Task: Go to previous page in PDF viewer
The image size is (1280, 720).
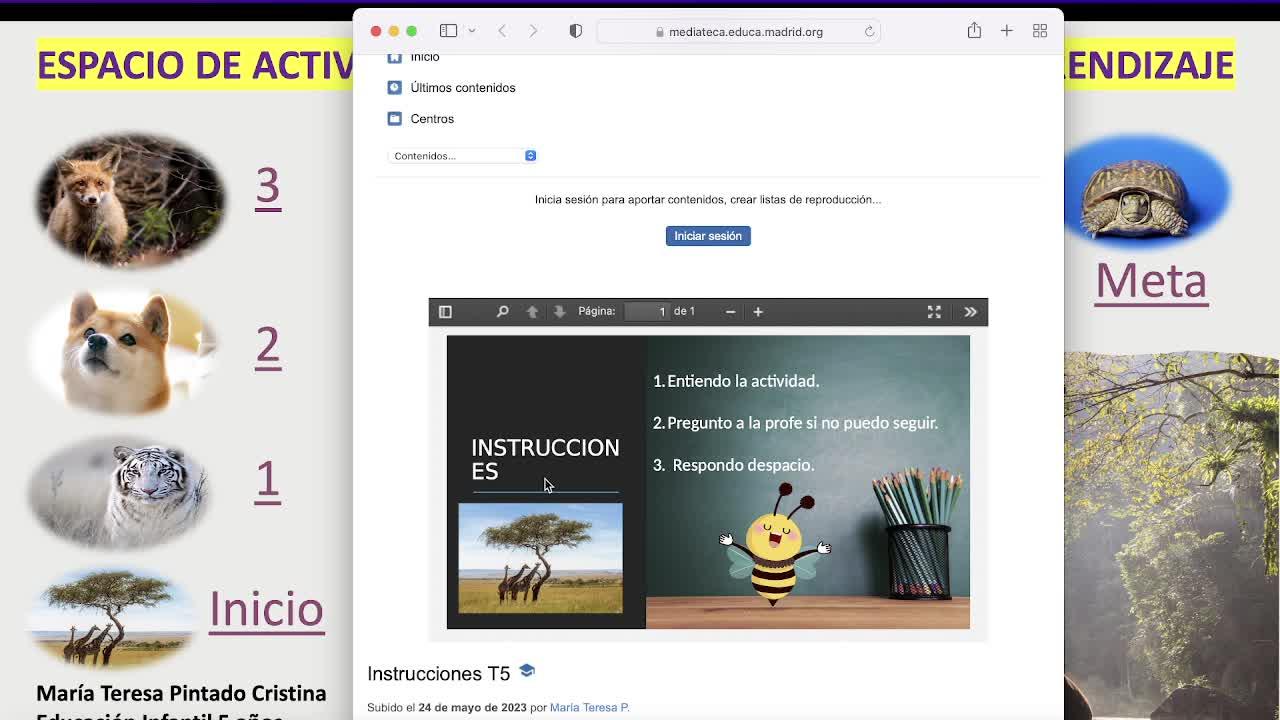Action: coord(532,312)
